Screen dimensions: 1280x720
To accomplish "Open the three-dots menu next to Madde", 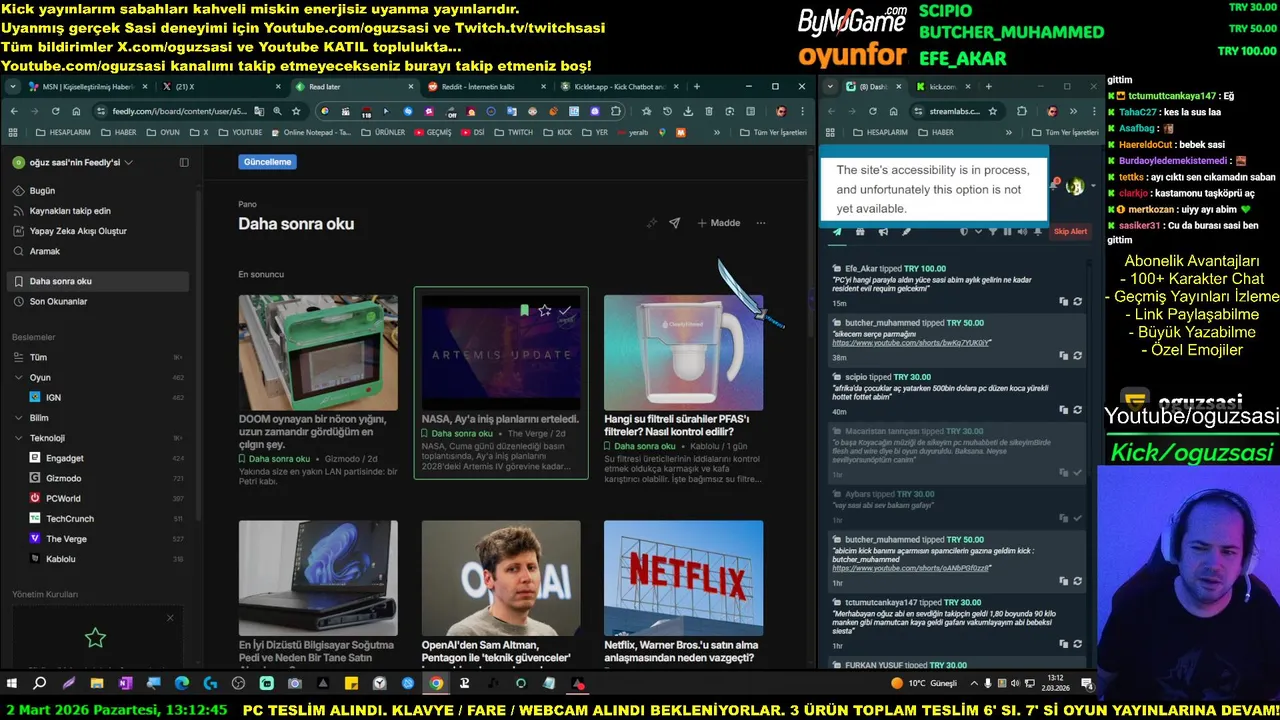I will click(761, 223).
